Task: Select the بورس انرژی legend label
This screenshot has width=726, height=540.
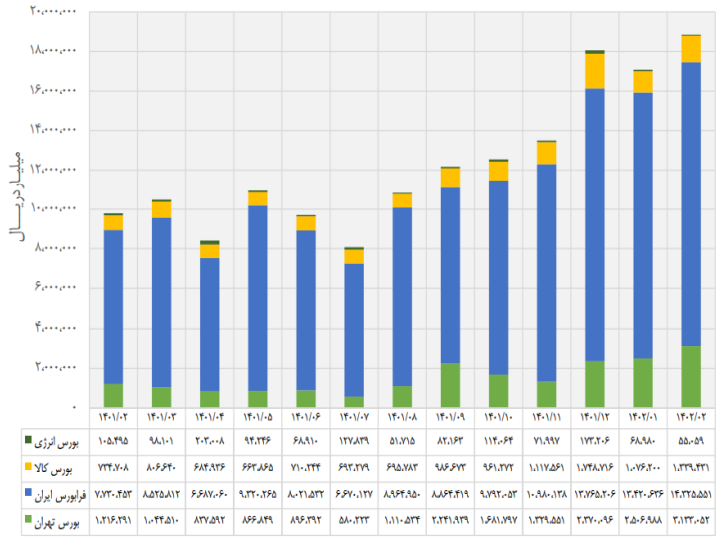Action: click(58, 440)
